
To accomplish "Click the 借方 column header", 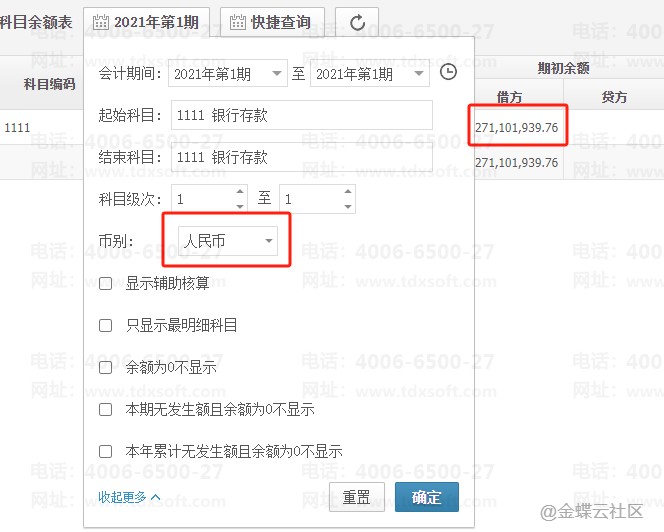I will (509, 97).
